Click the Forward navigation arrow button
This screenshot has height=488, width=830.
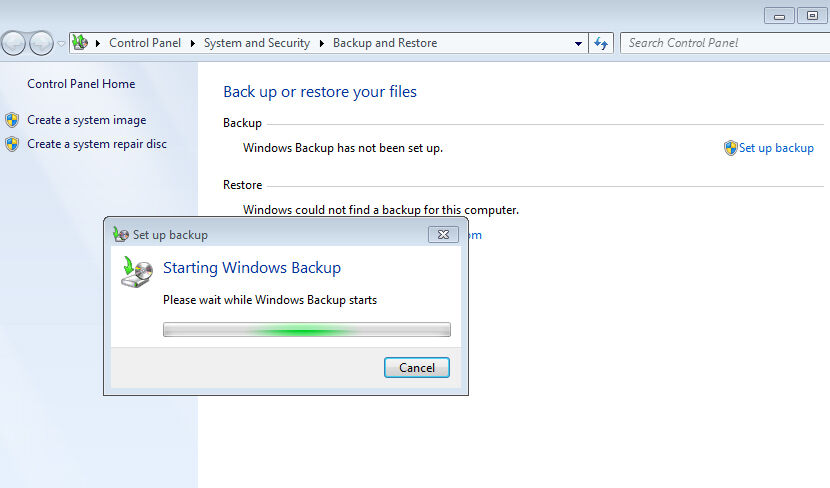pos(41,43)
